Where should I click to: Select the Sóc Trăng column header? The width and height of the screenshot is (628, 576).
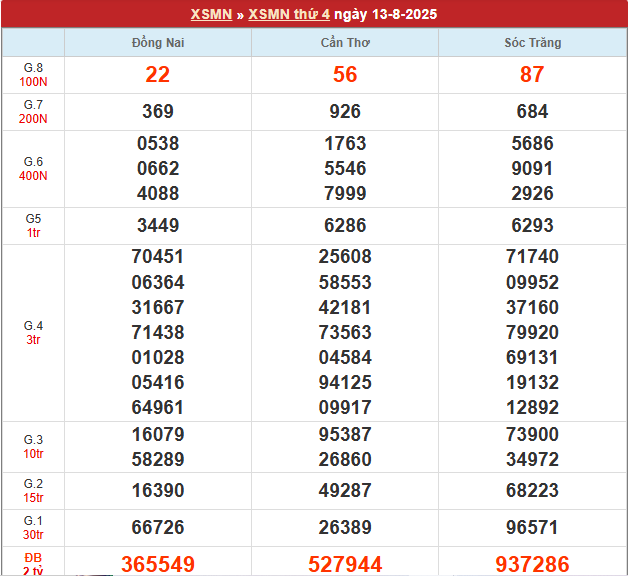(x=532, y=42)
